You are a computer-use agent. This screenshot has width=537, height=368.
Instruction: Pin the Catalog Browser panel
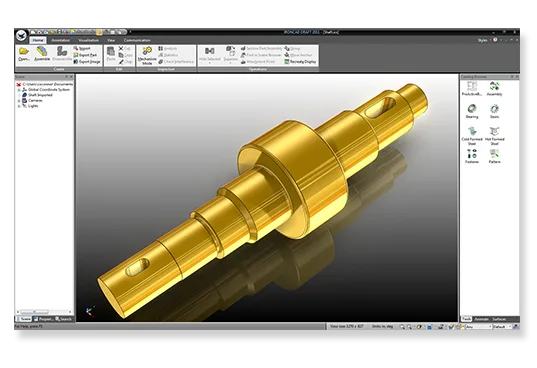point(512,77)
